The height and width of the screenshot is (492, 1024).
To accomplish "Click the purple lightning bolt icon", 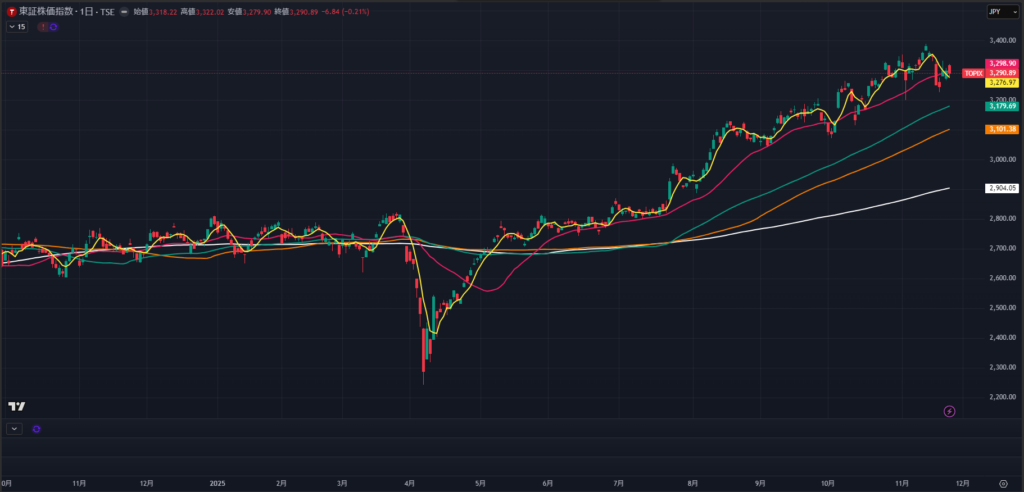I will pos(949,411).
